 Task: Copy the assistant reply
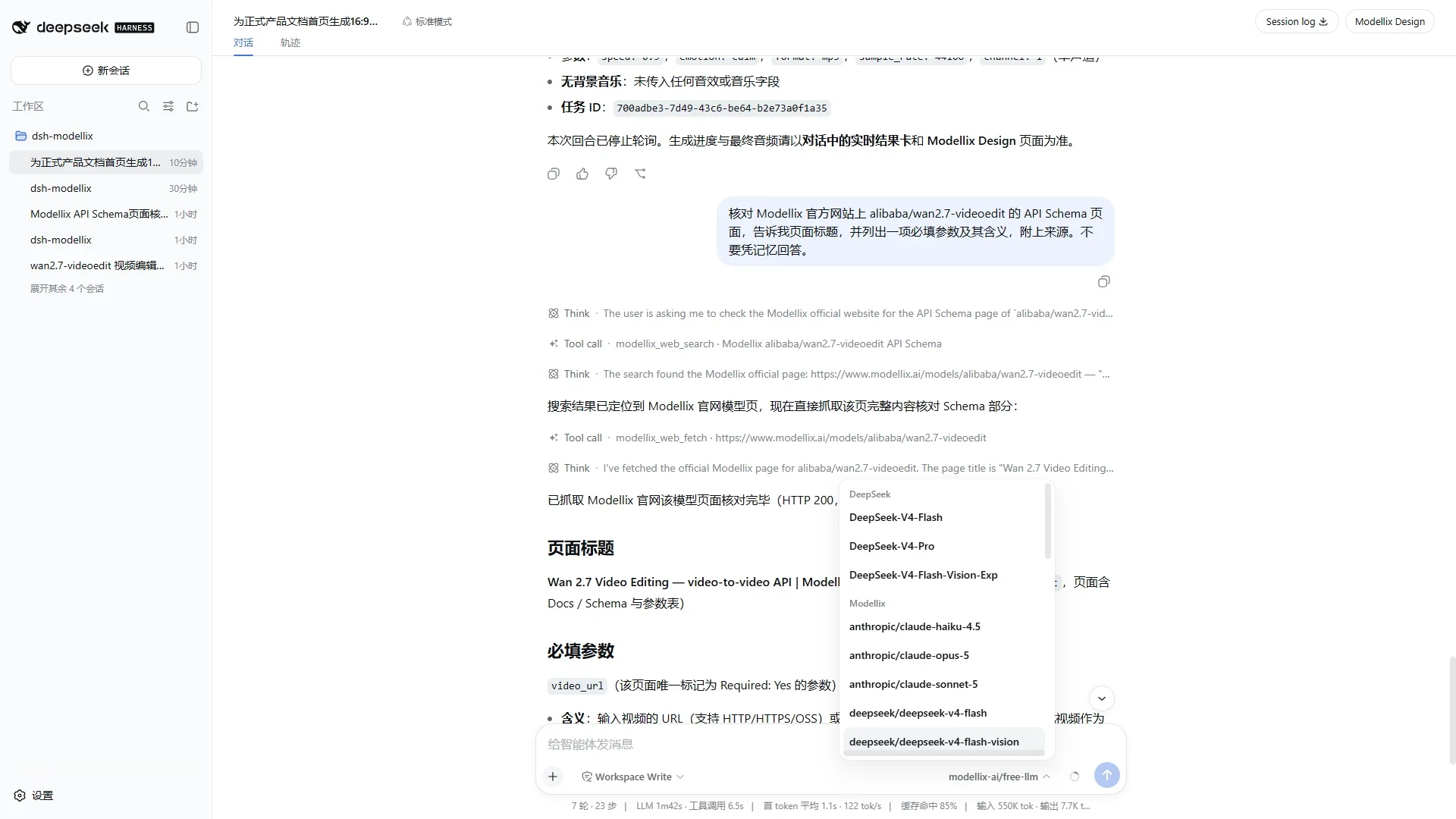tap(554, 174)
